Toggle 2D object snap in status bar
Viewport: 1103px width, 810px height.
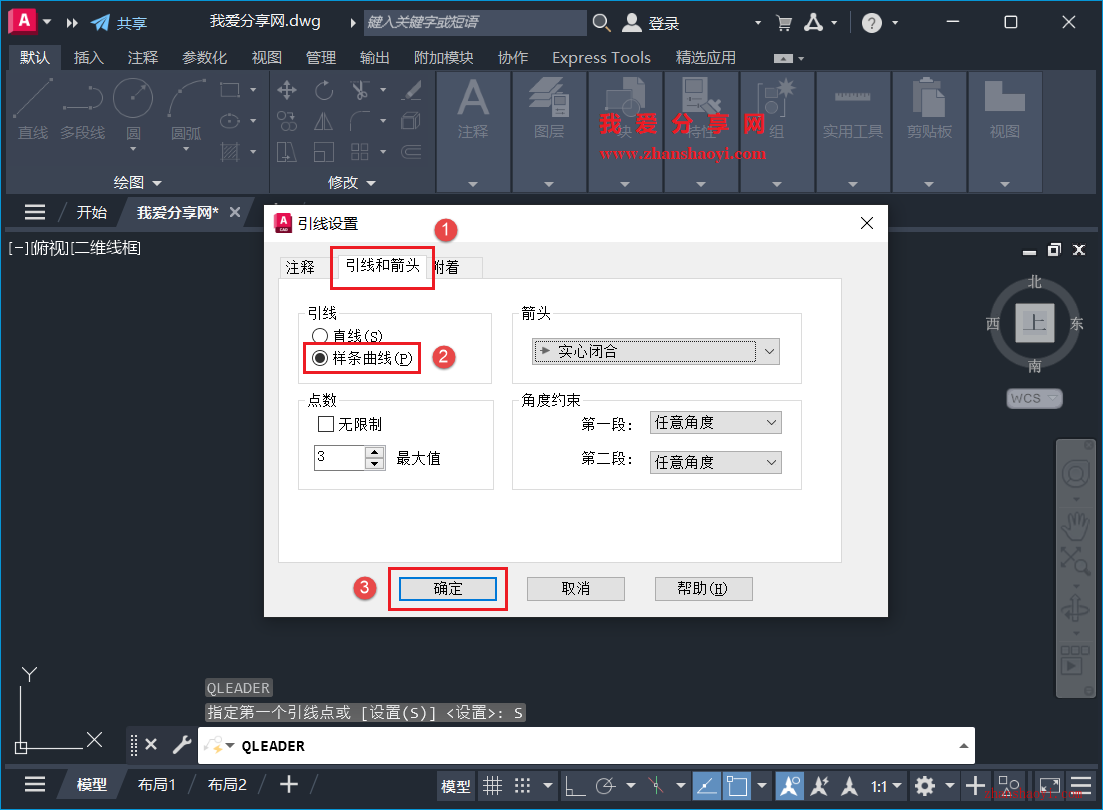point(737,786)
